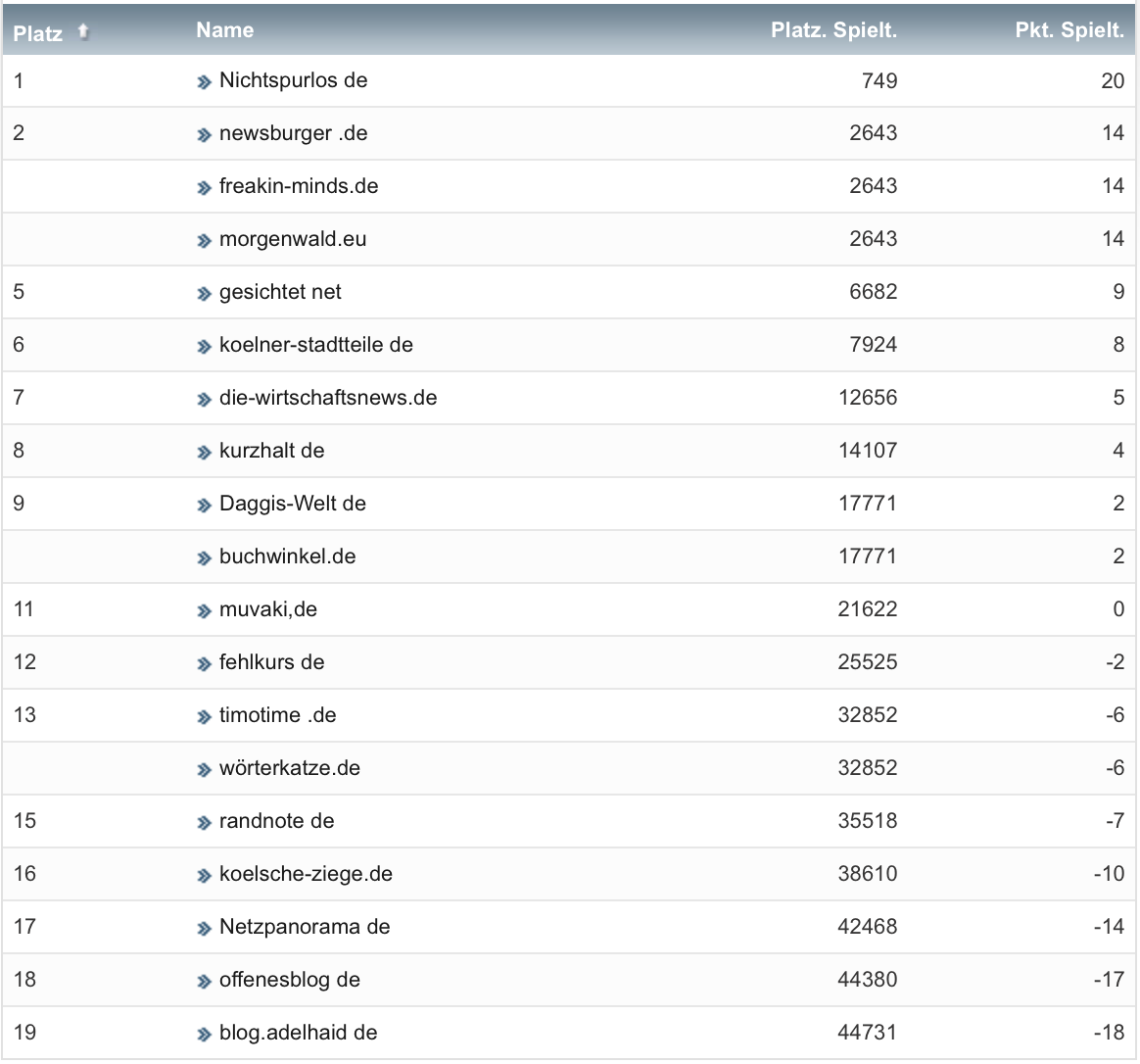Select the points value 20
Viewport: 1140px width, 1064px height.
1113,80
